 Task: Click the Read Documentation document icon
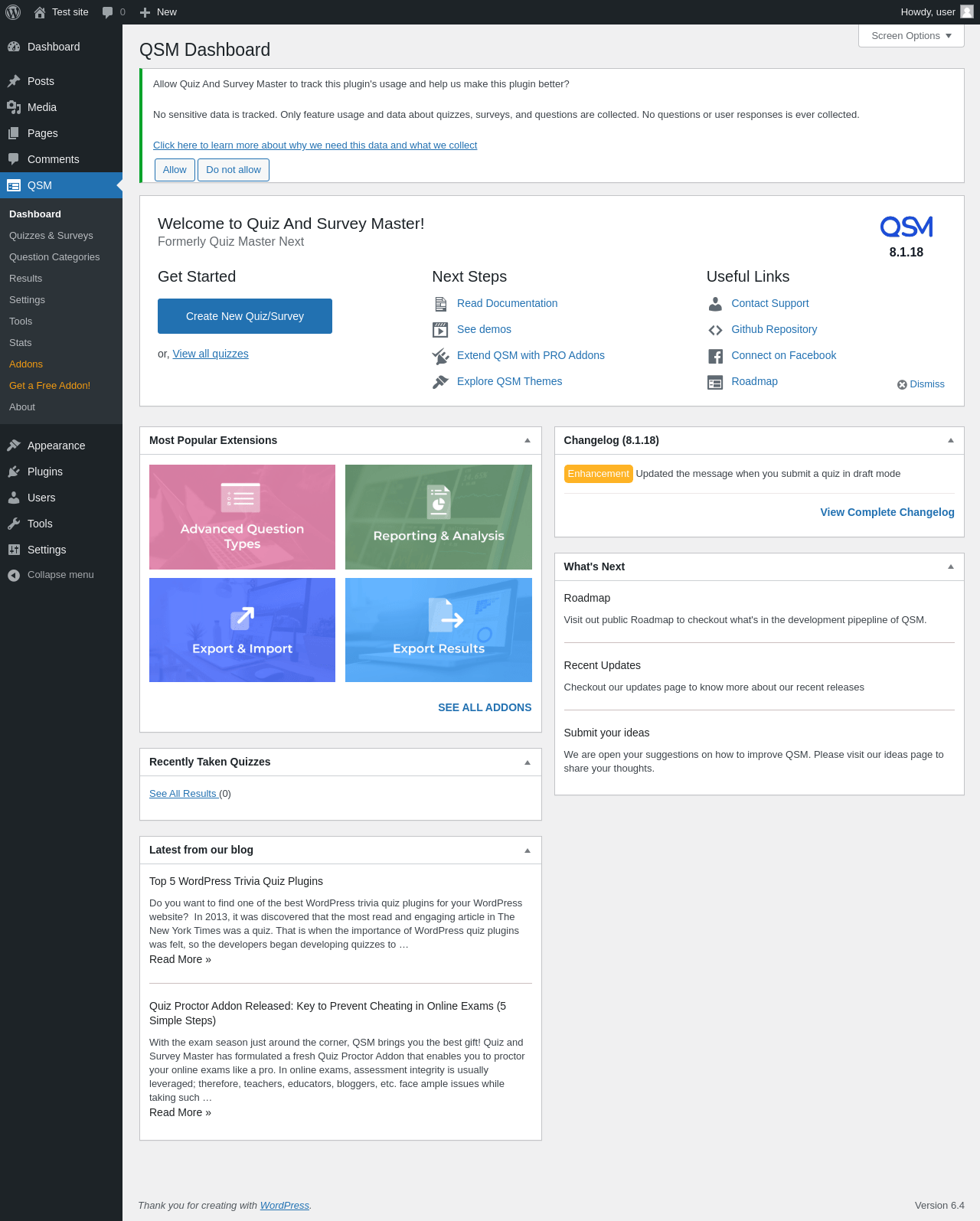[x=440, y=304]
